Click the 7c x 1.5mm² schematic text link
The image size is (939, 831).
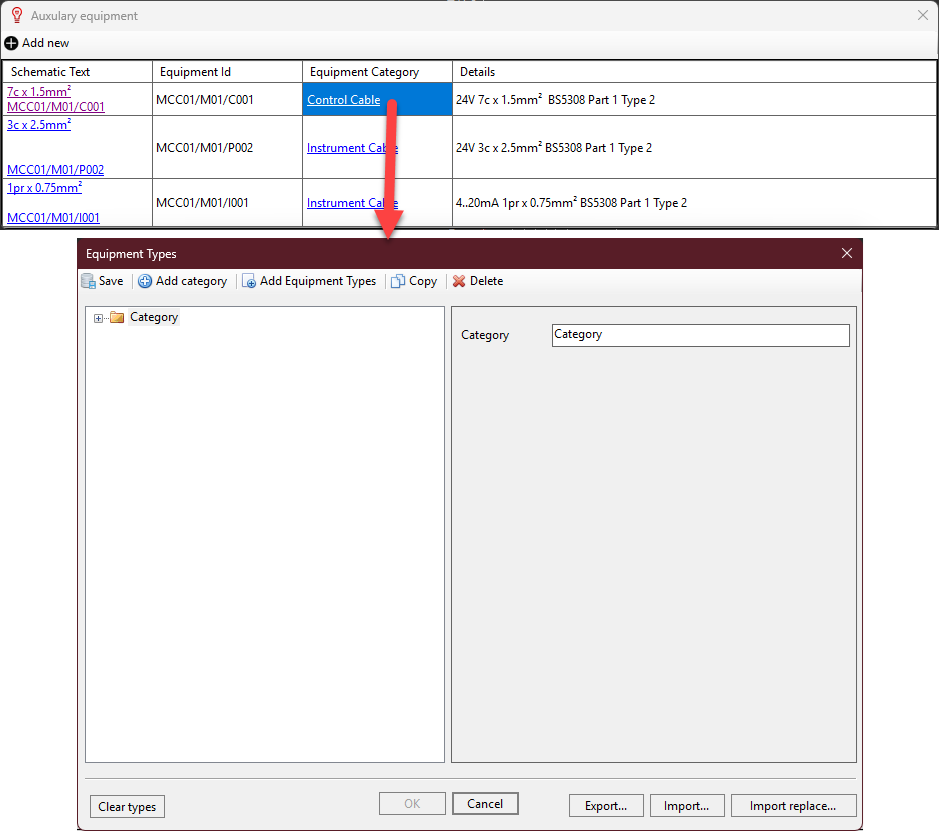tap(39, 92)
